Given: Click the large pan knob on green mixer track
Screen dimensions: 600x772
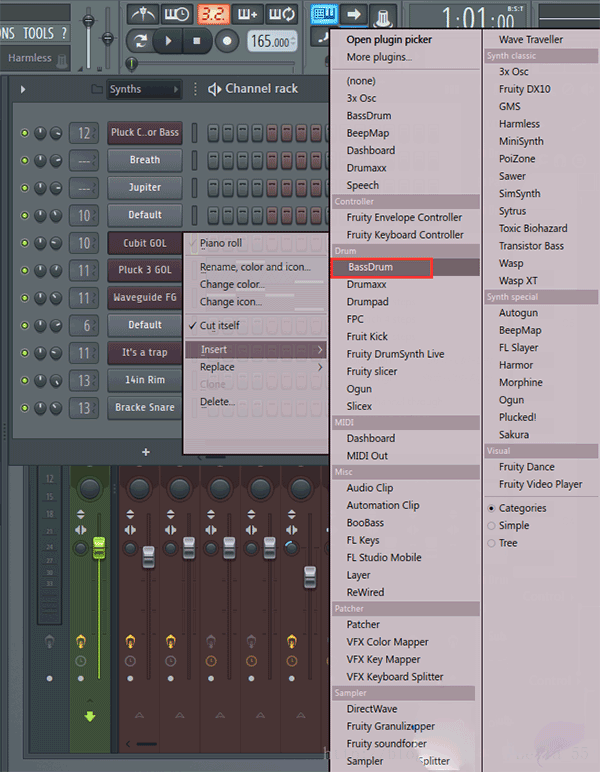Looking at the screenshot, I should pyautogui.click(x=90, y=488).
